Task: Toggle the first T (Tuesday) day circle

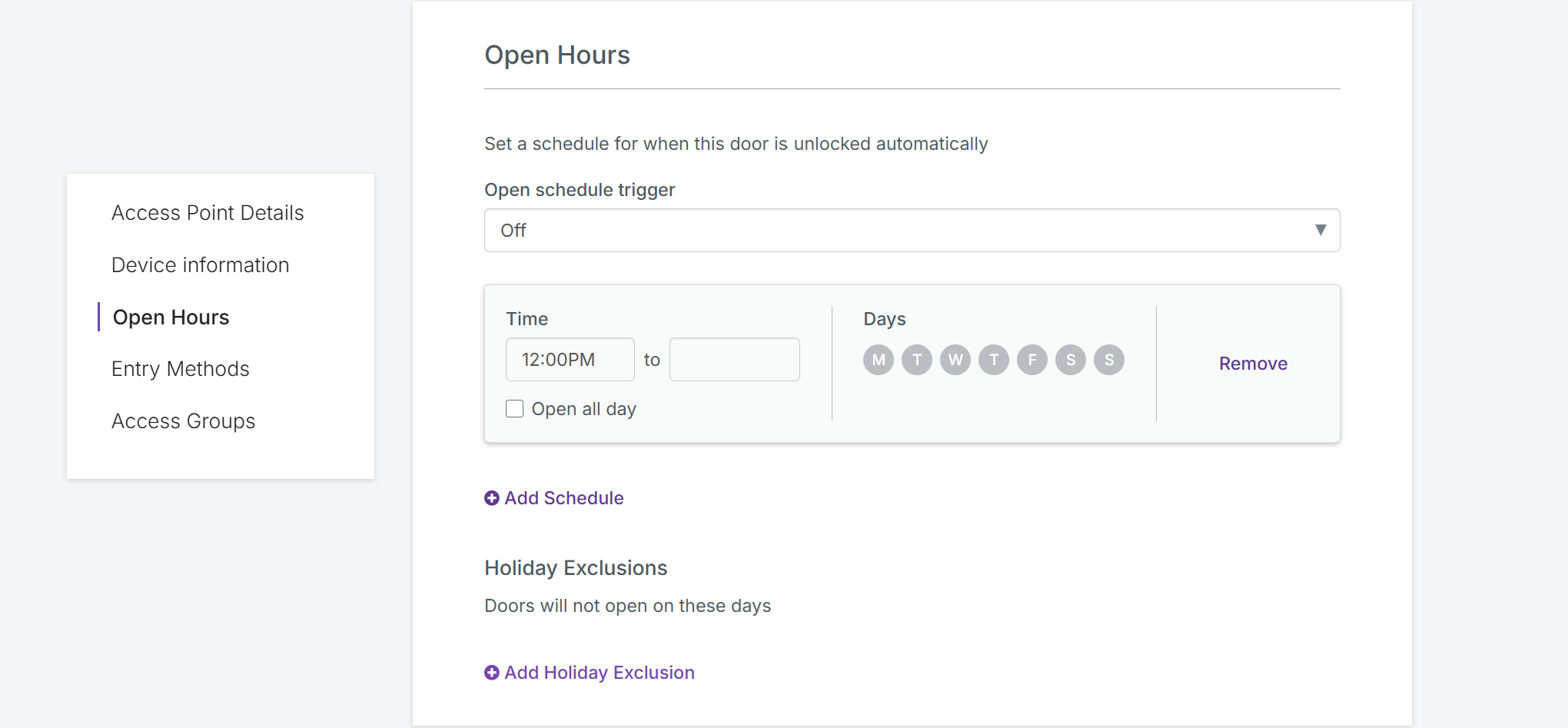Action: pyautogui.click(x=917, y=360)
